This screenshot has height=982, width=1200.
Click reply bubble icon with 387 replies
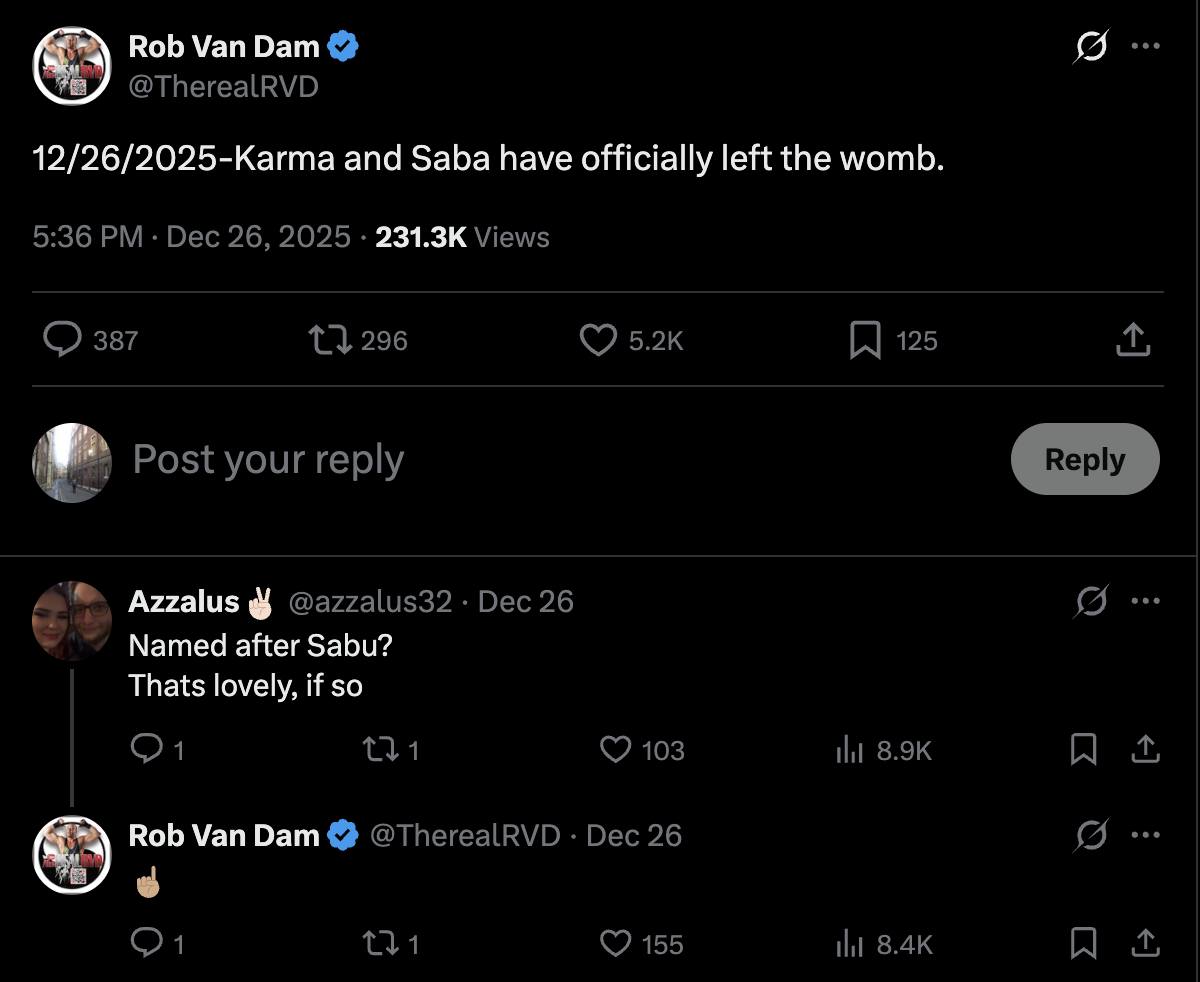coord(63,340)
